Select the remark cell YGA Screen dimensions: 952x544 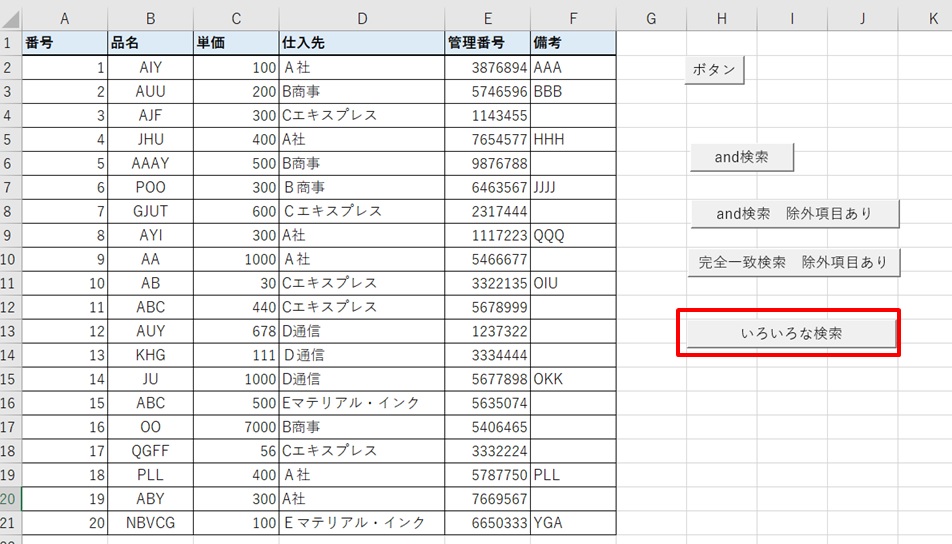coord(573,523)
